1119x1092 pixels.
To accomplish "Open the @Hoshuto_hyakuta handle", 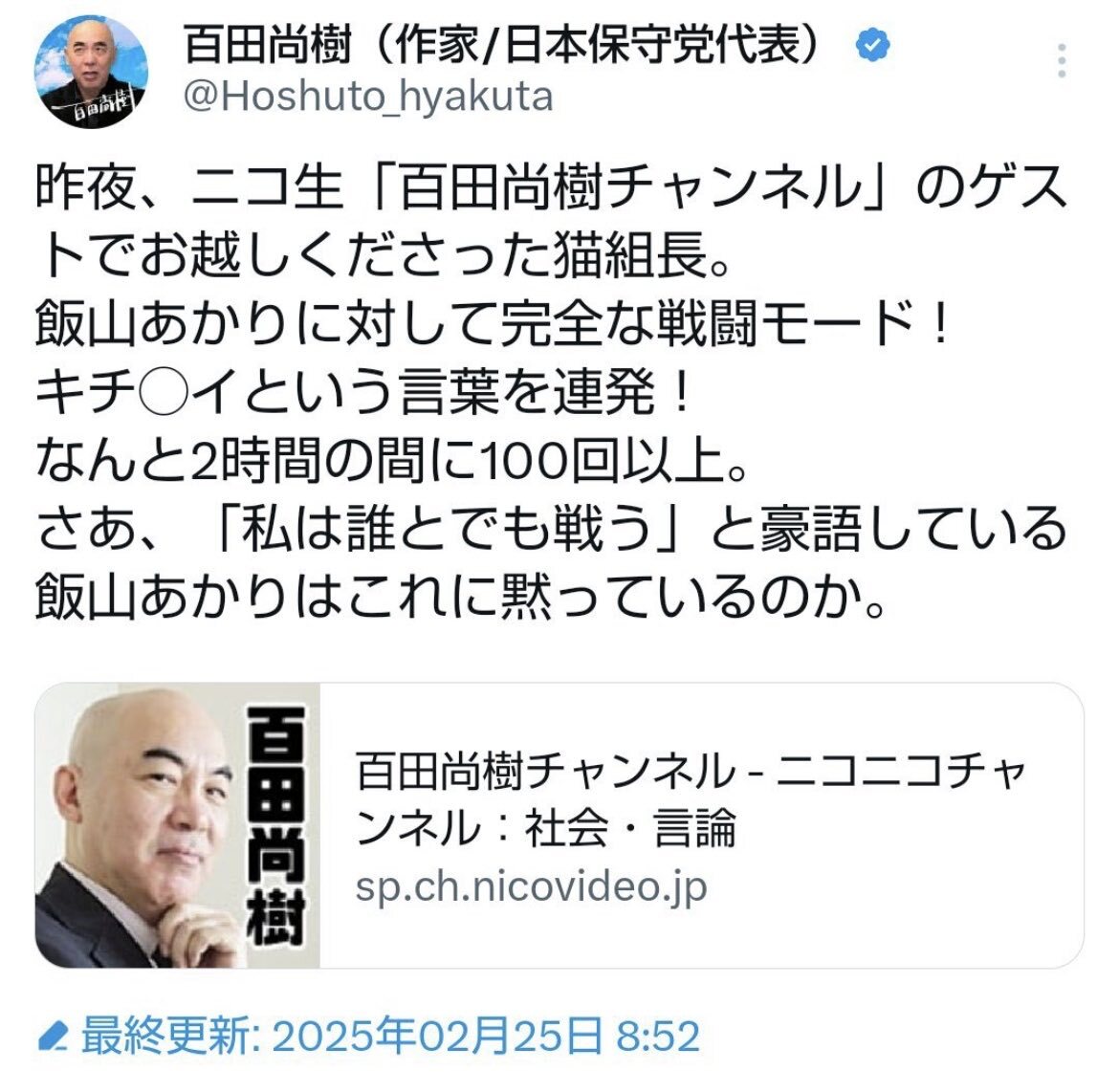I will tap(368, 97).
